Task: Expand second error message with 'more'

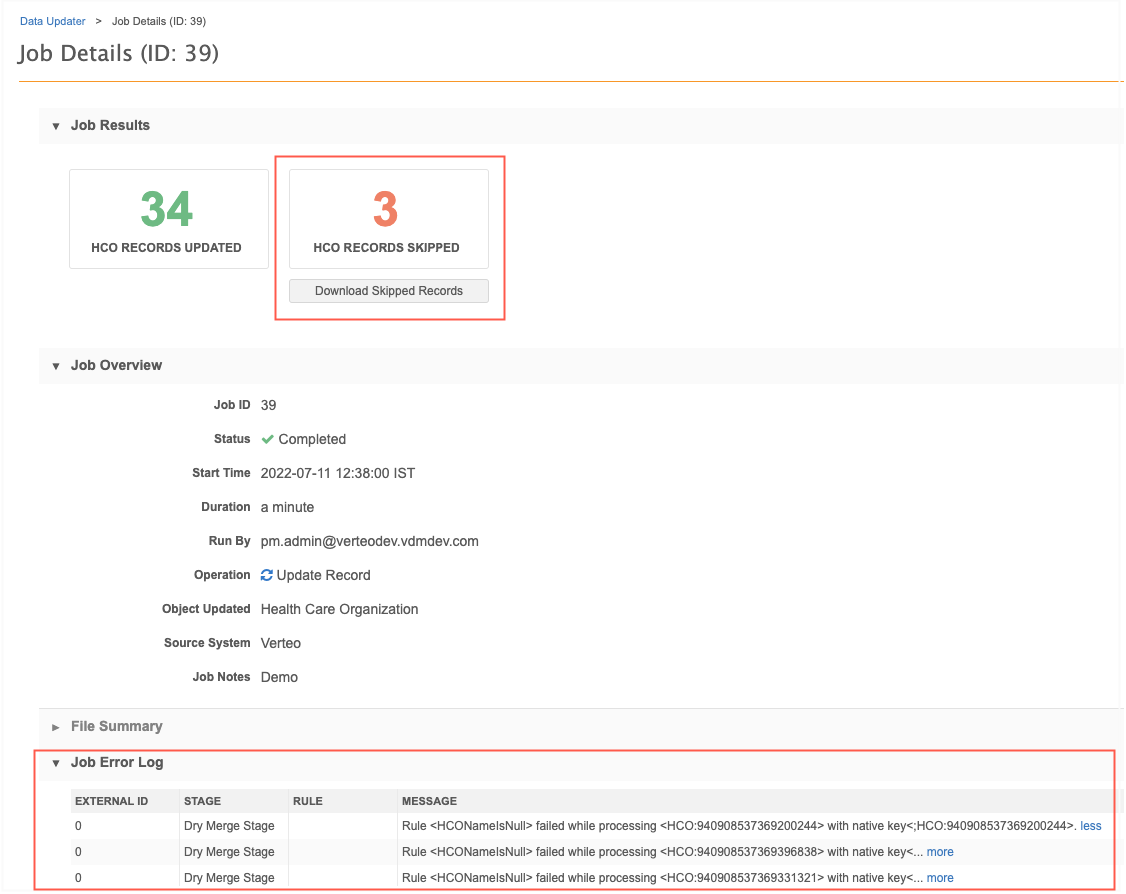Action: [940, 852]
